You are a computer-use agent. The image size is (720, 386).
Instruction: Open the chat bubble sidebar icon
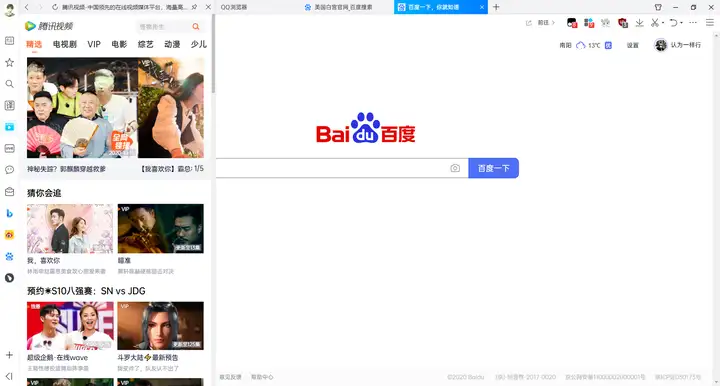pos(9,170)
